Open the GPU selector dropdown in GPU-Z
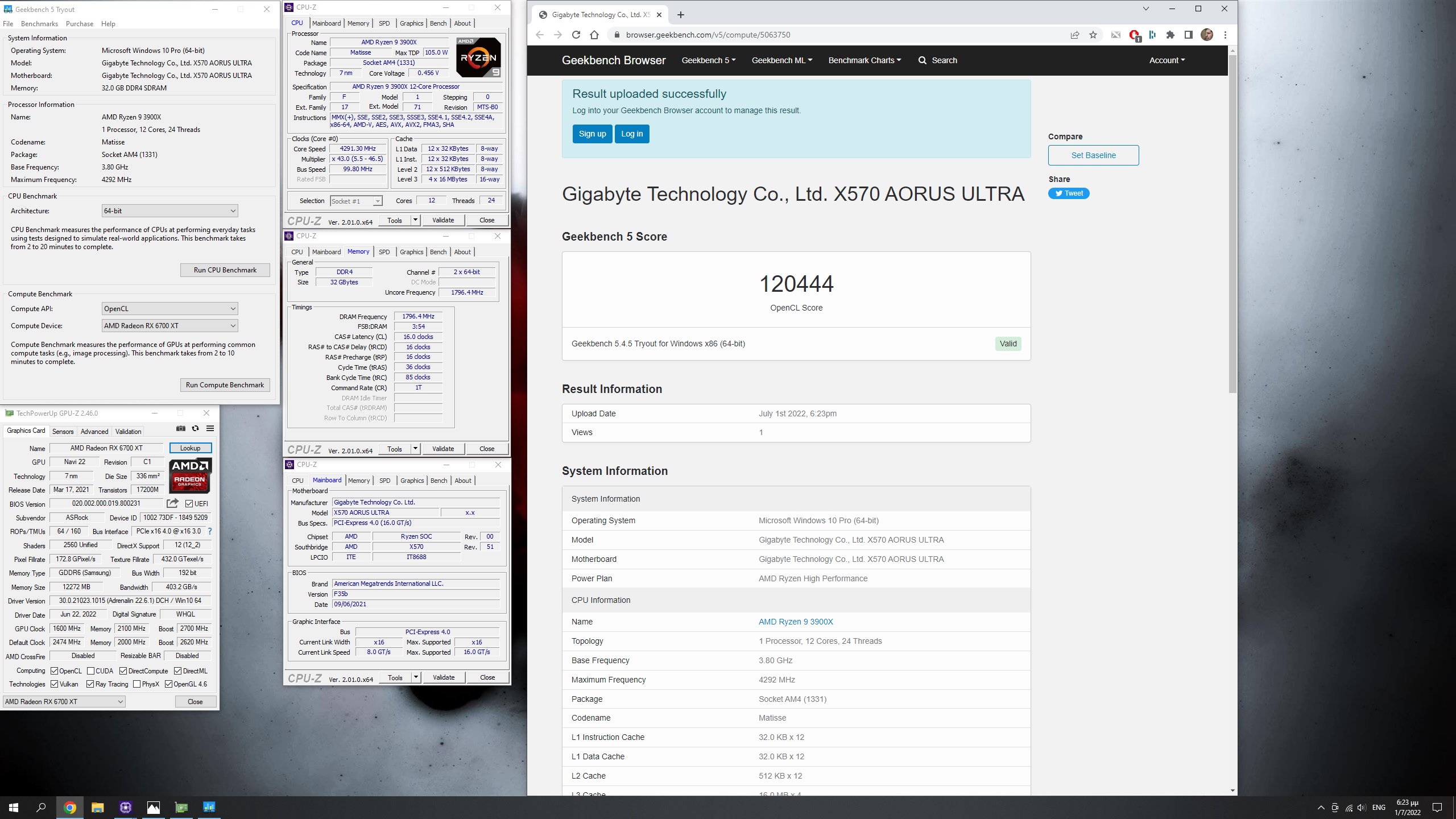 pyautogui.click(x=64, y=702)
